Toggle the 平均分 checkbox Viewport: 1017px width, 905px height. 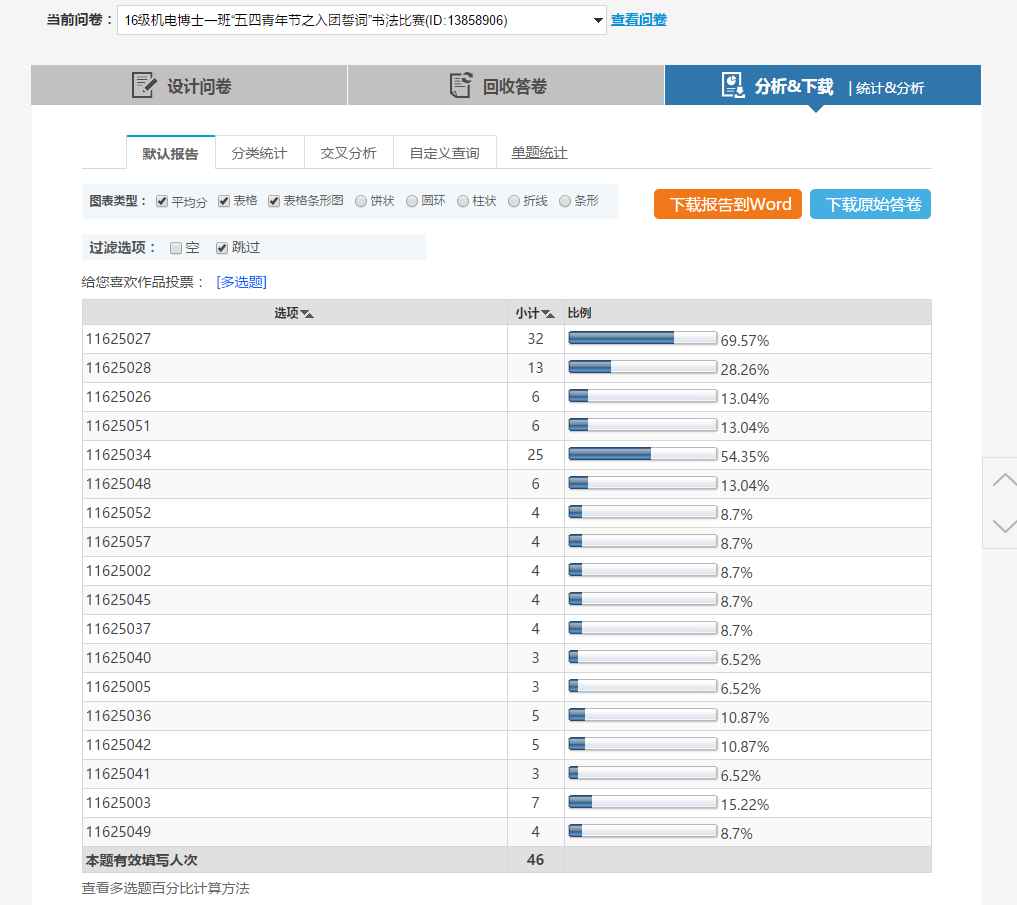pyautogui.click(x=162, y=201)
